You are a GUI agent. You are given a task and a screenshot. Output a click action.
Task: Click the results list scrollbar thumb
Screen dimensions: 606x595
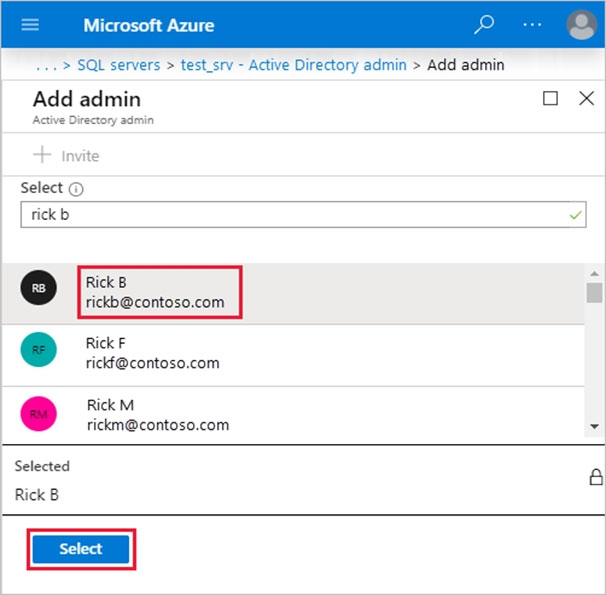[x=594, y=293]
